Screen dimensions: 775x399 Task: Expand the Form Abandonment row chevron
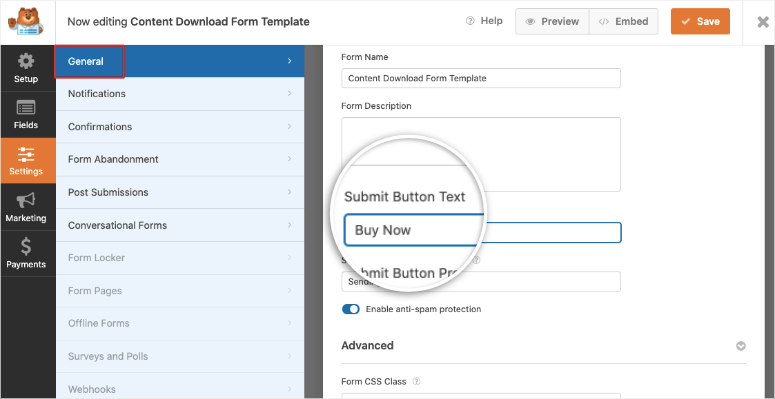pyautogui.click(x=290, y=159)
